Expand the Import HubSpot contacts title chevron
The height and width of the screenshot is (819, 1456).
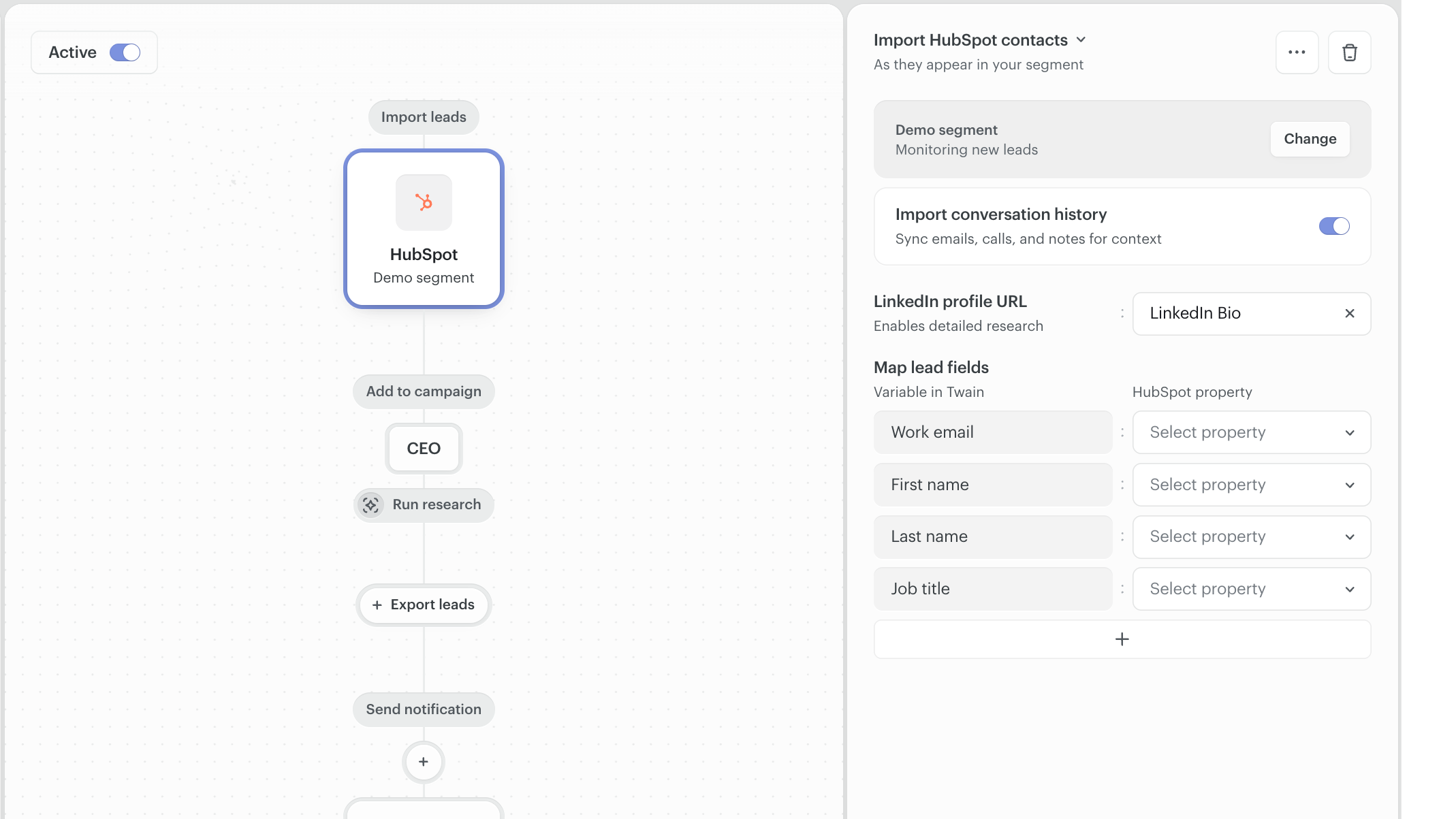(x=1081, y=40)
